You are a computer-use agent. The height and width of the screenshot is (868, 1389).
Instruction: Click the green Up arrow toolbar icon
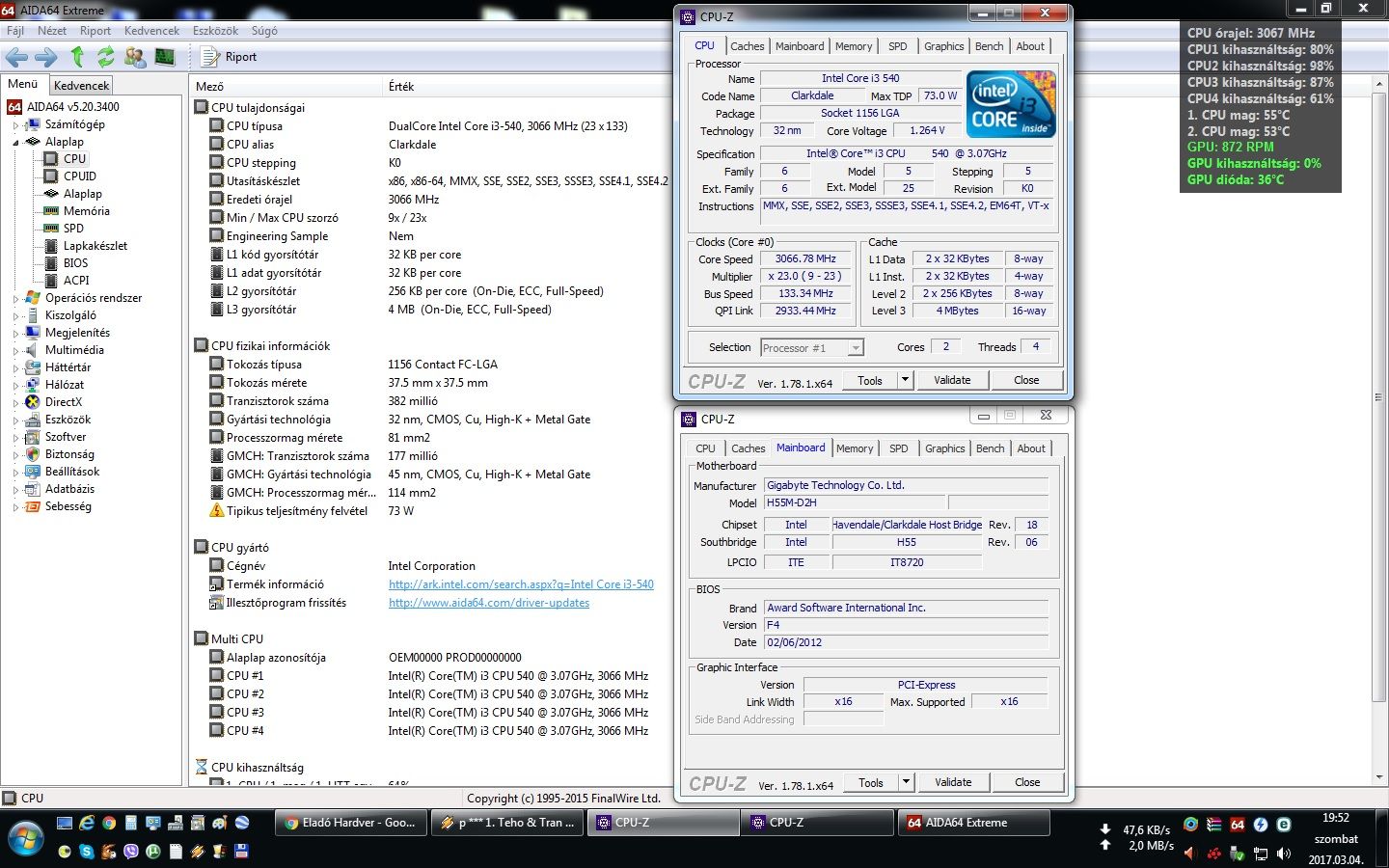78,57
